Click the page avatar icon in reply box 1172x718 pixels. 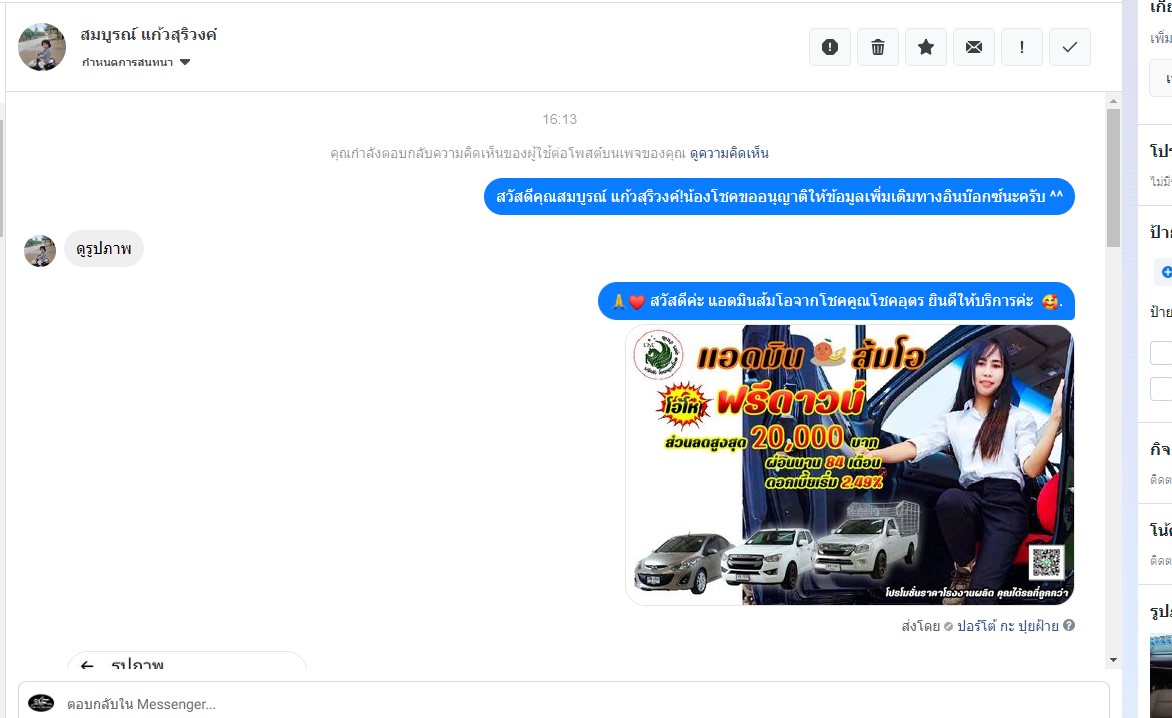point(41,703)
